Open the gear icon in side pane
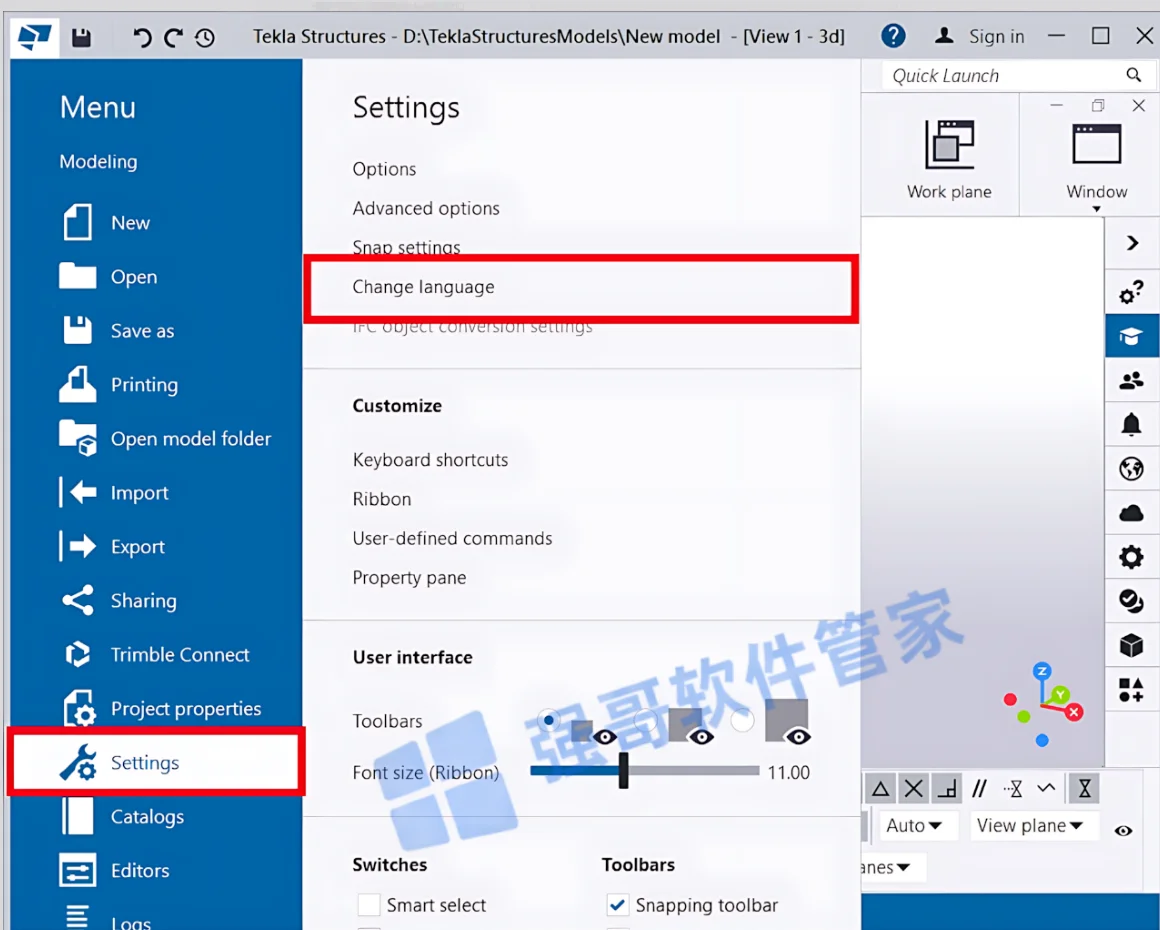Image resolution: width=1160 pixels, height=930 pixels. click(1130, 556)
